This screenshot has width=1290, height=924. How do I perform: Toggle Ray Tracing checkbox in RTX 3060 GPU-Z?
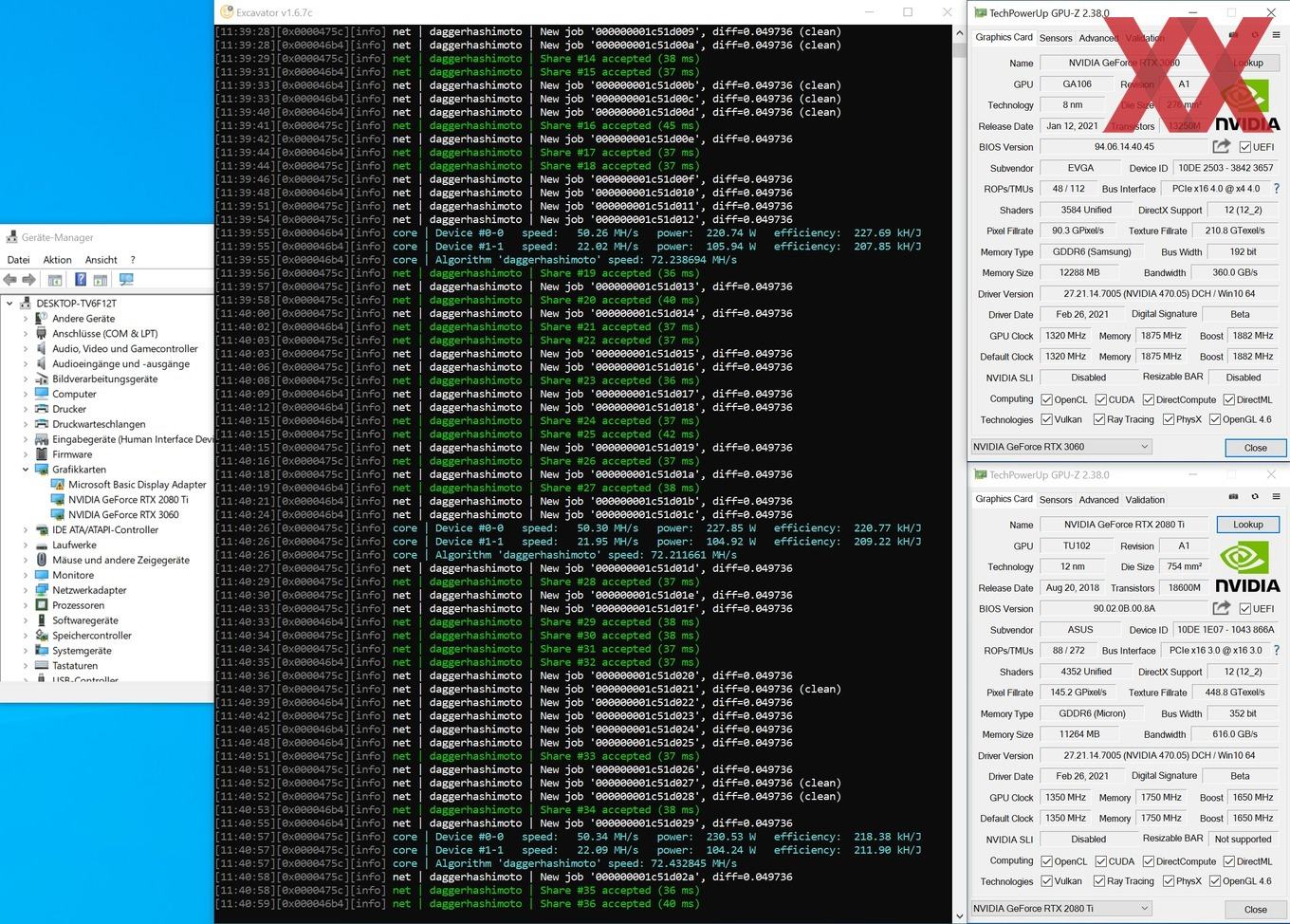pos(1099,419)
